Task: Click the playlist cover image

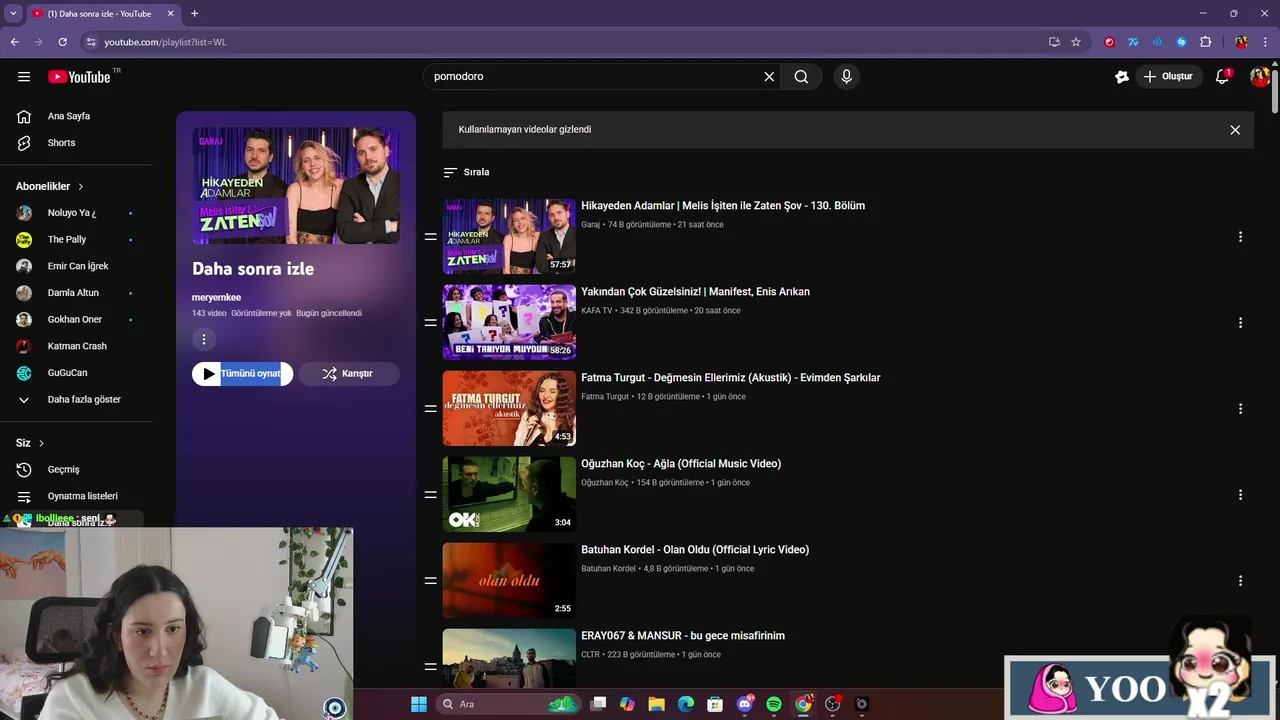Action: tap(296, 185)
